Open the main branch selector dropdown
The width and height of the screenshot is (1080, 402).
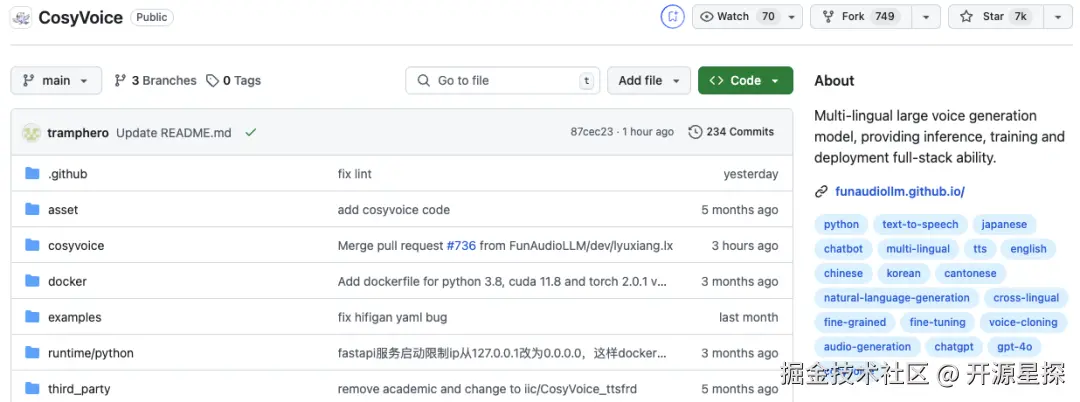(x=56, y=81)
